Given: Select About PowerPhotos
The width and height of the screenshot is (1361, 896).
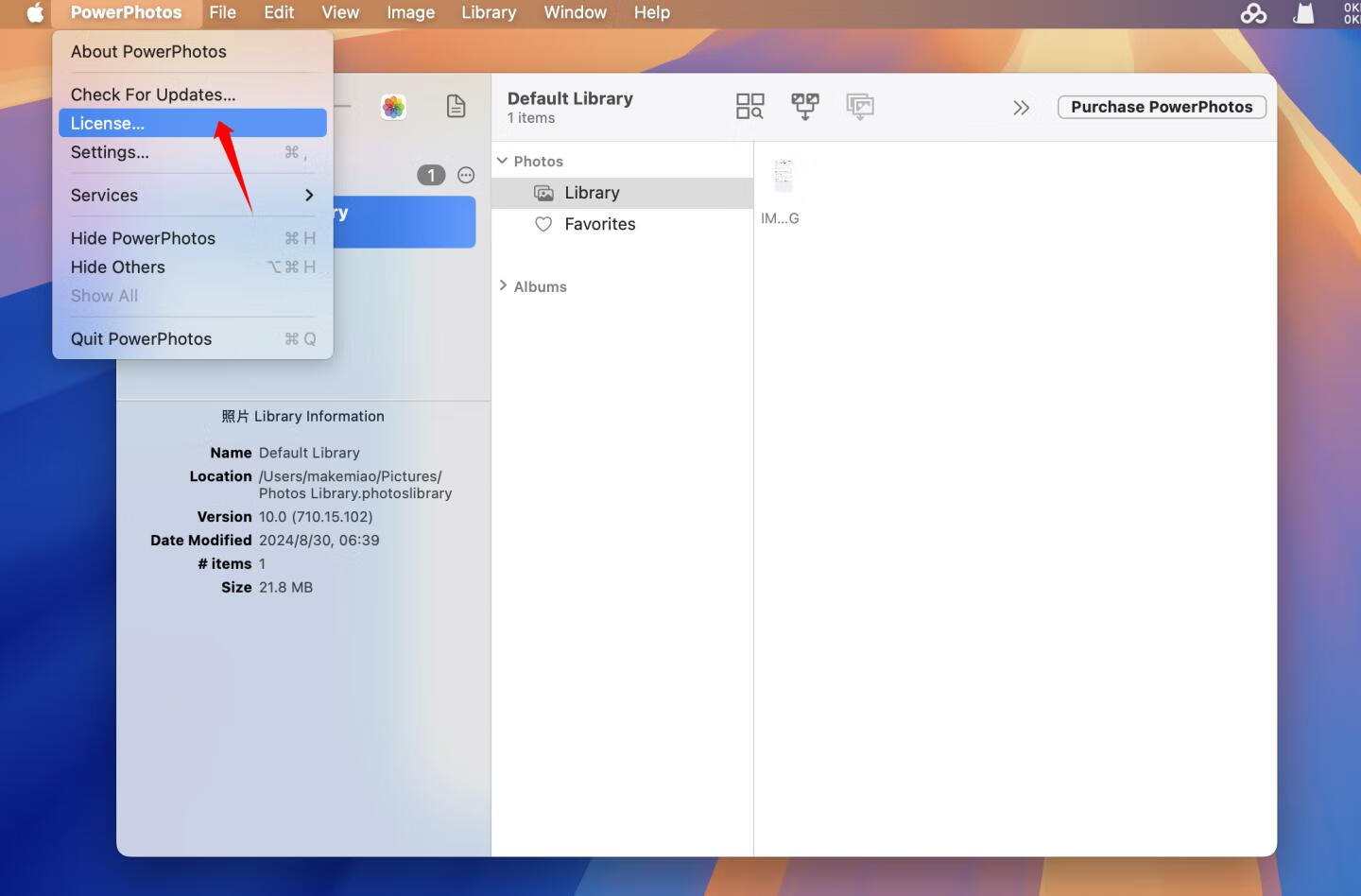Looking at the screenshot, I should (x=193, y=52).
